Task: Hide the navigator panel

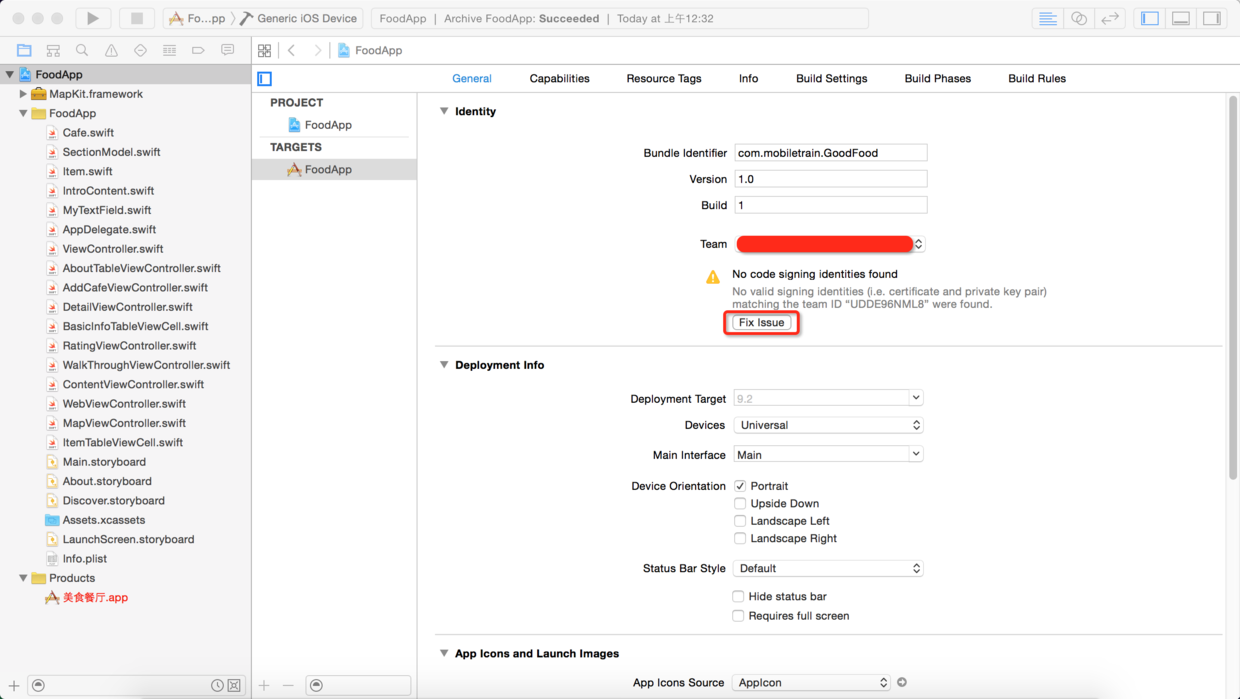Action: click(x=1150, y=18)
